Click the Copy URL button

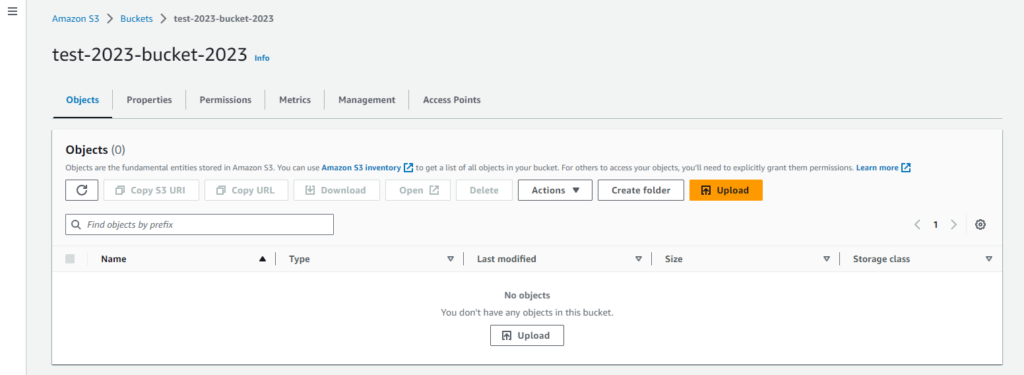click(x=246, y=190)
